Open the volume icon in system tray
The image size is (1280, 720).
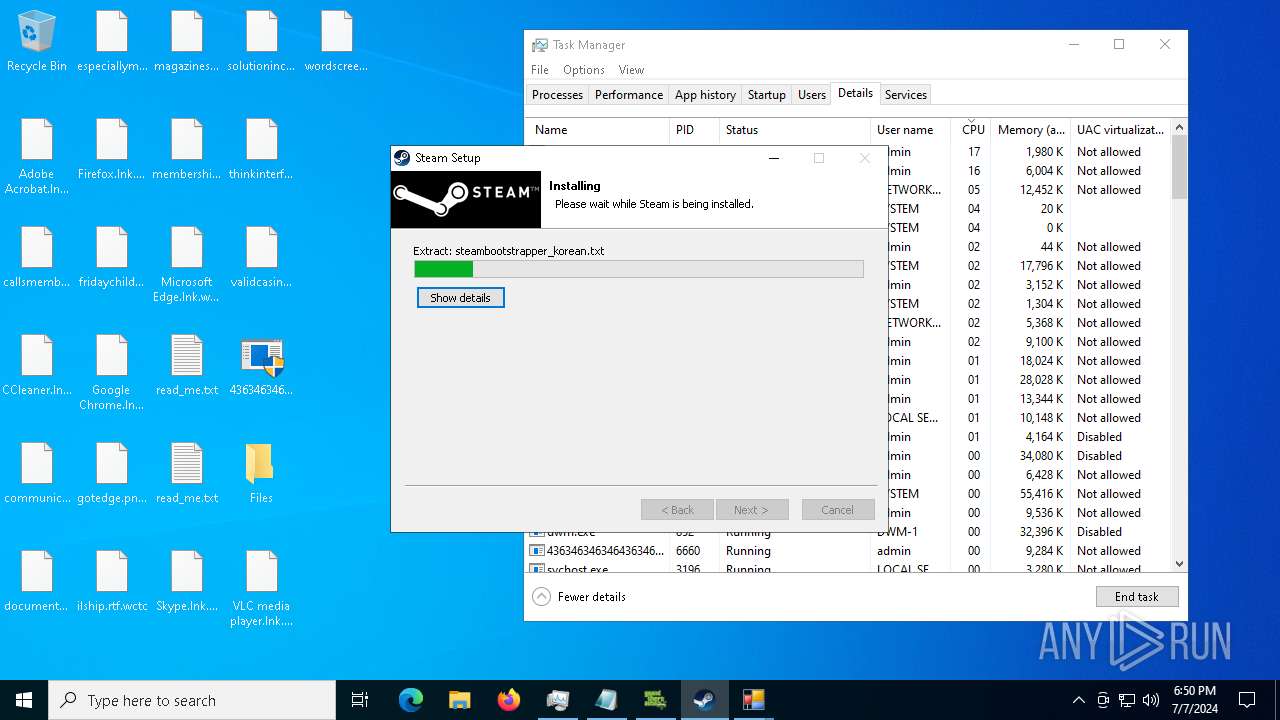click(1151, 700)
